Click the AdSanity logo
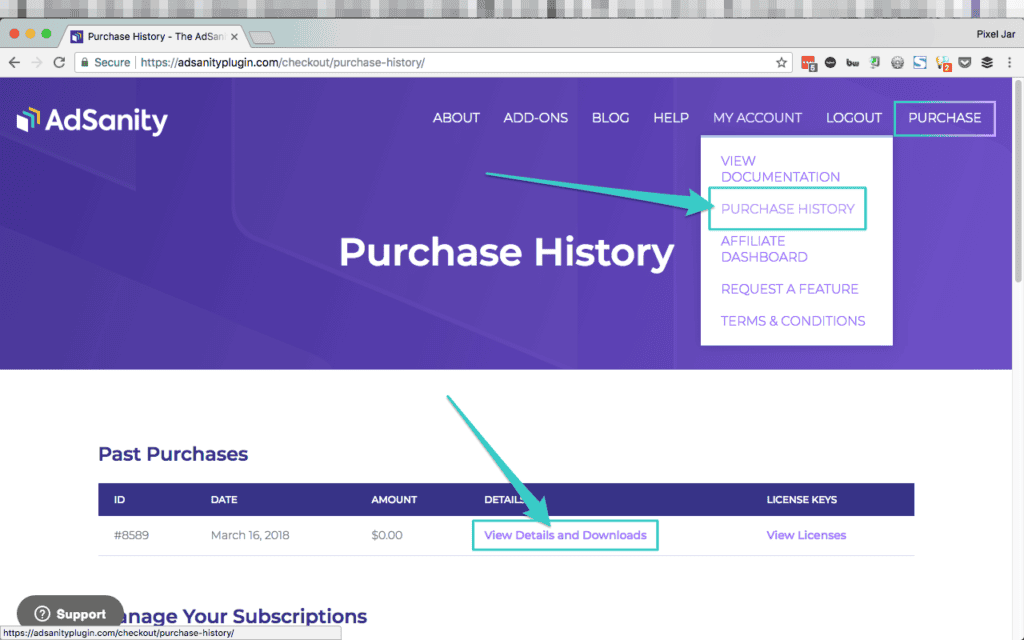This screenshot has width=1024, height=640. click(92, 121)
